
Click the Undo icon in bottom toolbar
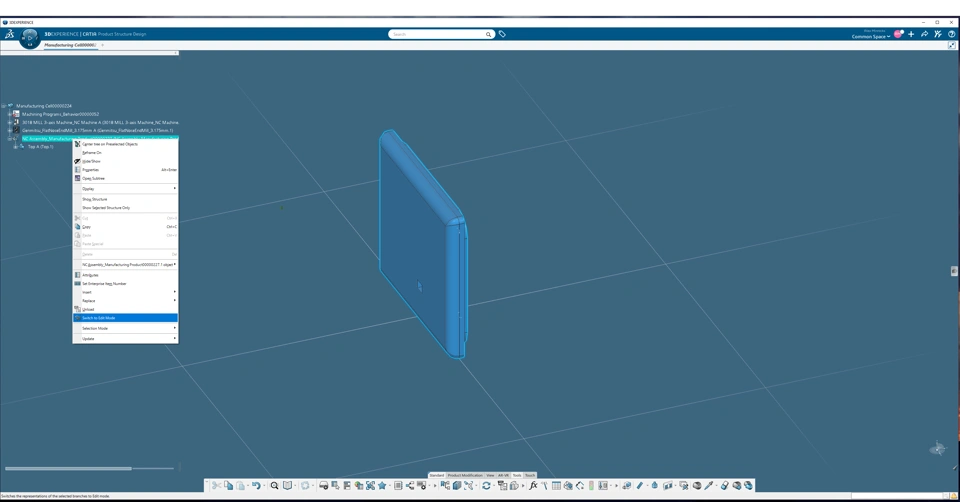[256, 486]
